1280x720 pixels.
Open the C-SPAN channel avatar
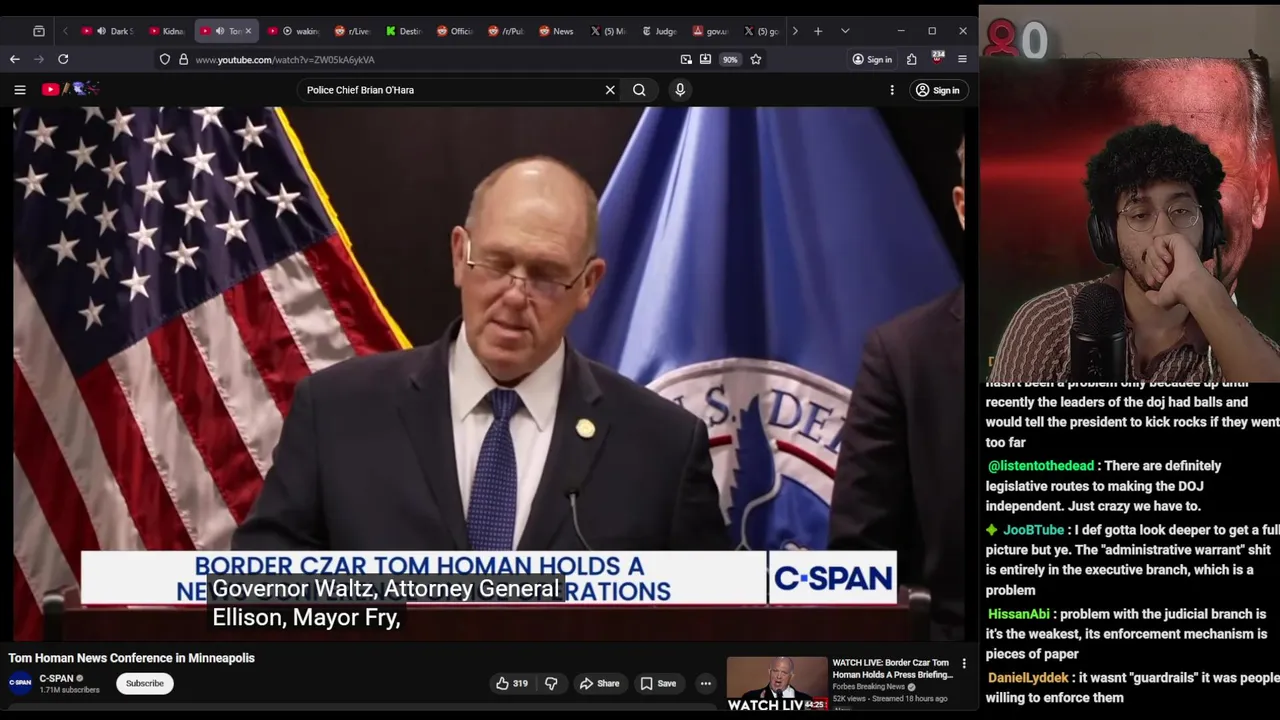click(x=20, y=683)
